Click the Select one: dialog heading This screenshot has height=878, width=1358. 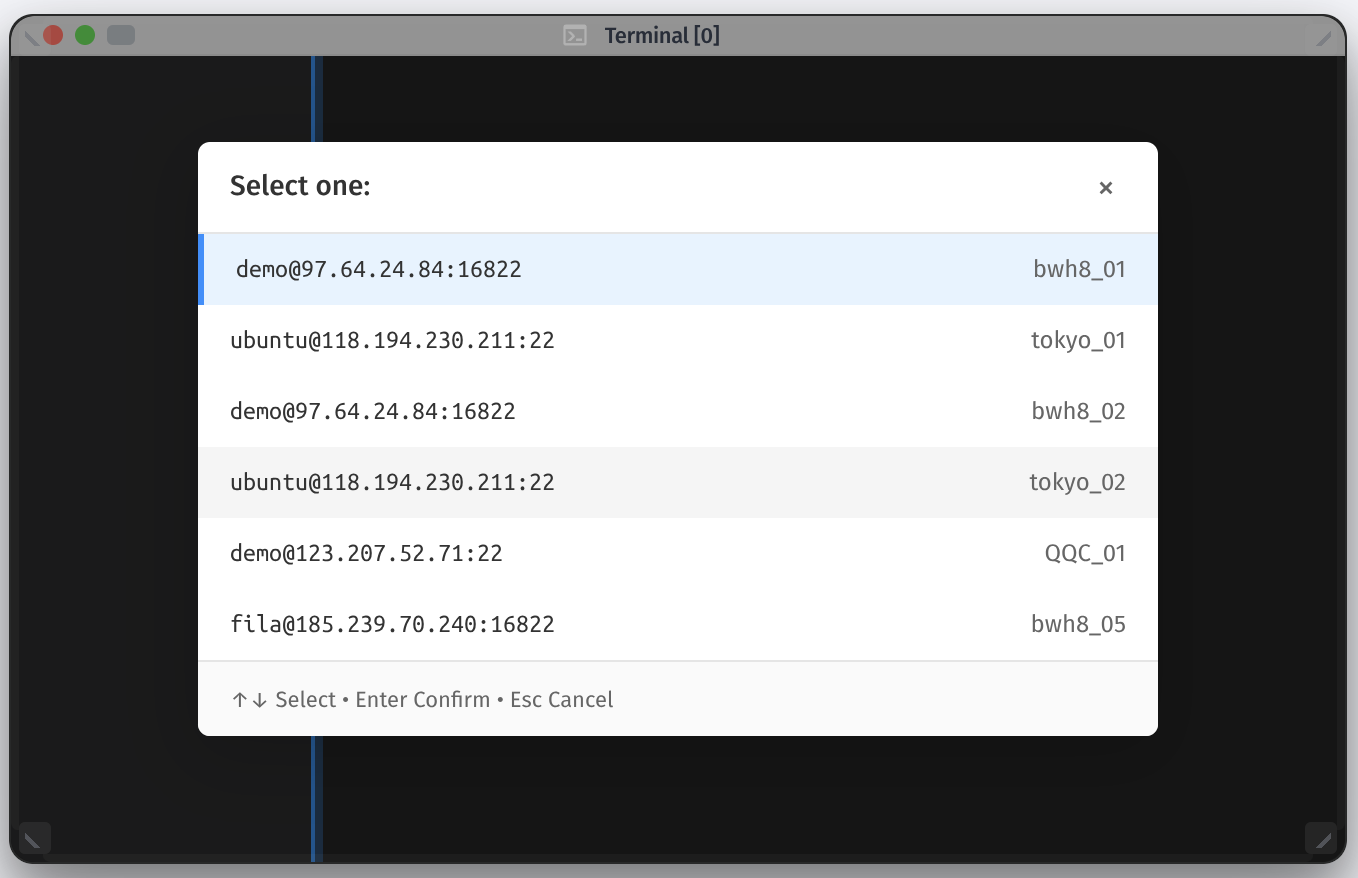[x=300, y=186]
